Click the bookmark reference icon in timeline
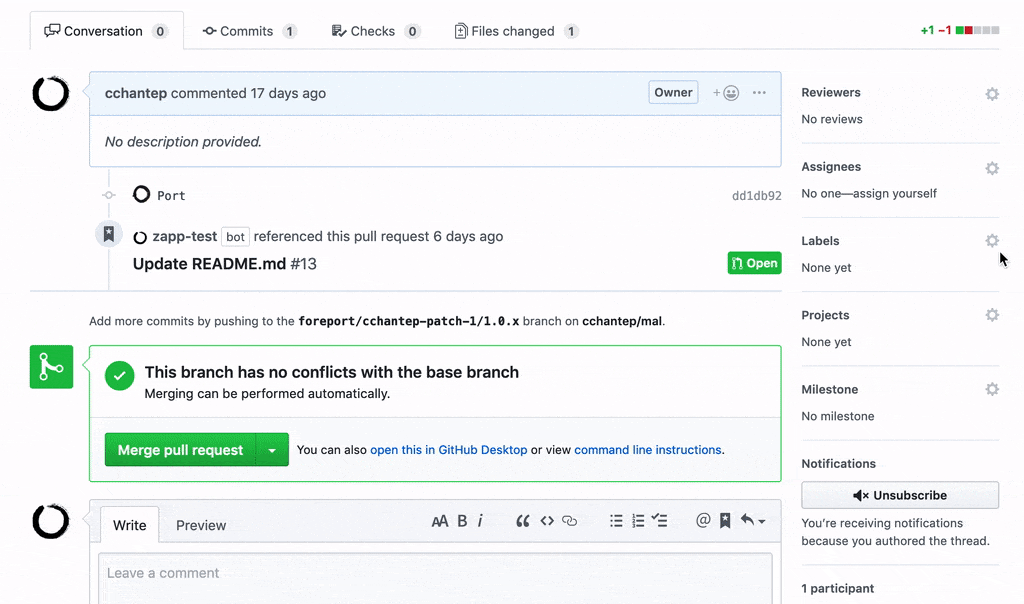Viewport: 1024px width, 604px height. tap(109, 234)
